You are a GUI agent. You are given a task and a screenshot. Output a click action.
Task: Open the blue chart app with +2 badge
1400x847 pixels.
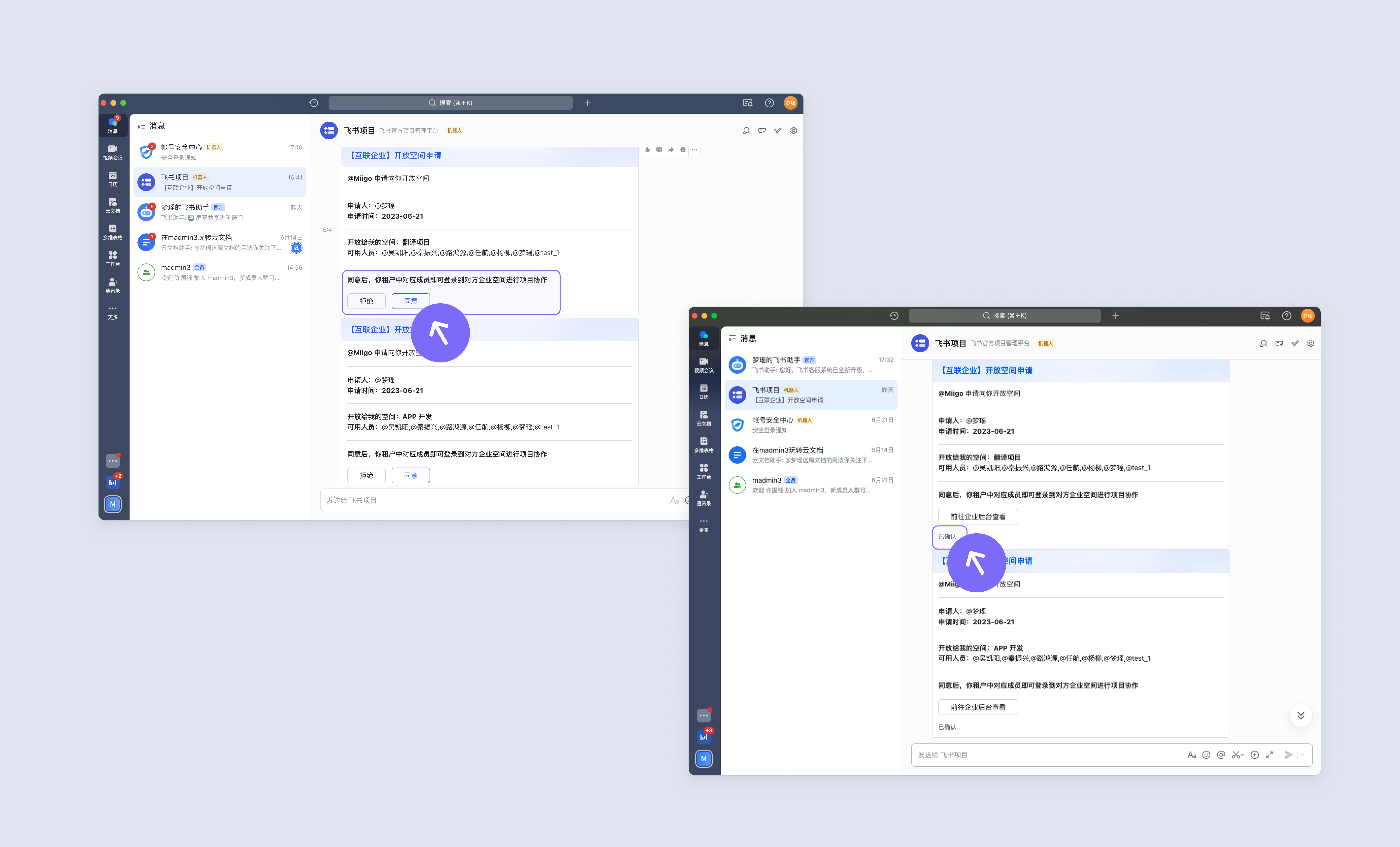point(113,482)
